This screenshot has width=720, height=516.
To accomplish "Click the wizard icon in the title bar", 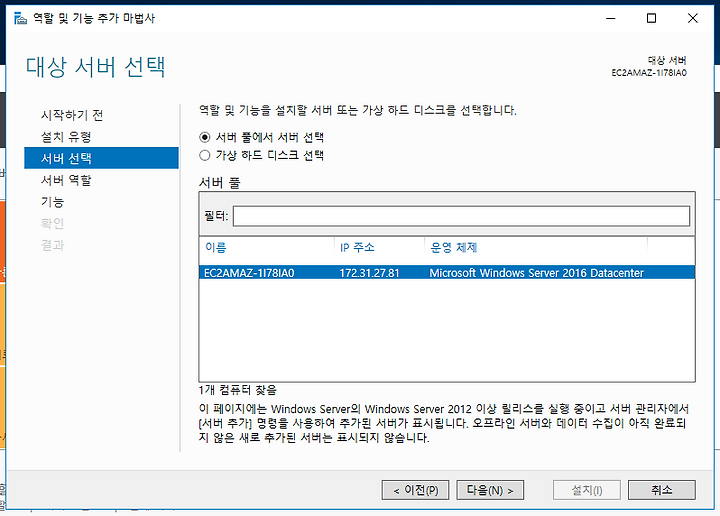I will [20, 18].
